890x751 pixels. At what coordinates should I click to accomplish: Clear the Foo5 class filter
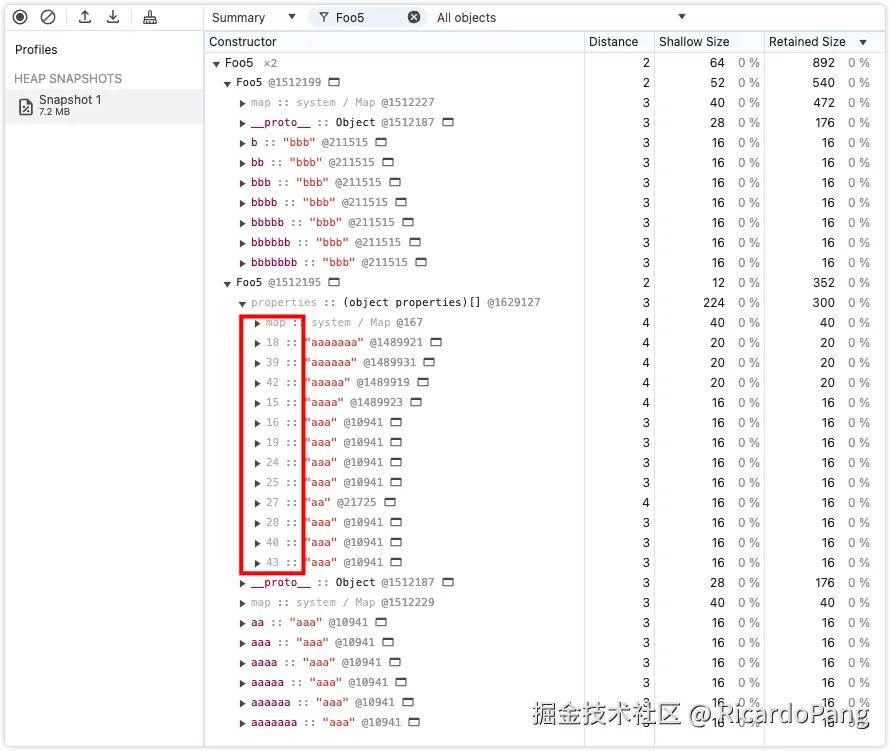click(x=414, y=18)
